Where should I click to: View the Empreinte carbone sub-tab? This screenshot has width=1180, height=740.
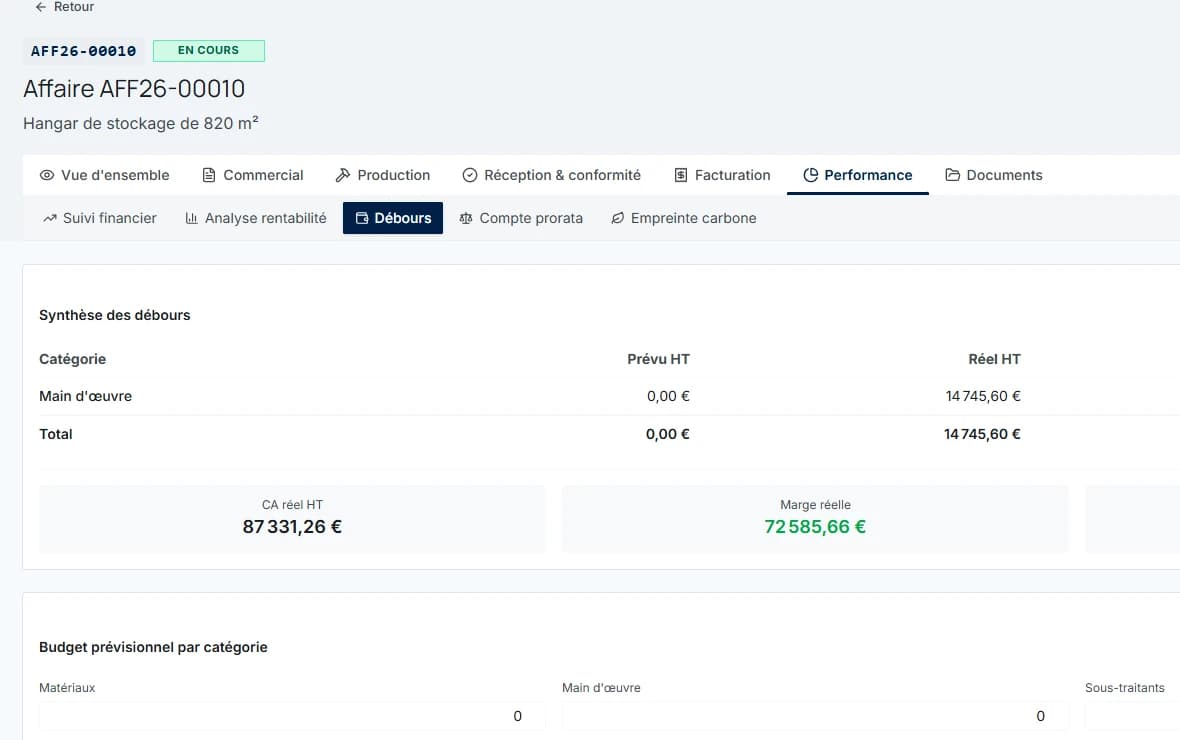click(684, 218)
